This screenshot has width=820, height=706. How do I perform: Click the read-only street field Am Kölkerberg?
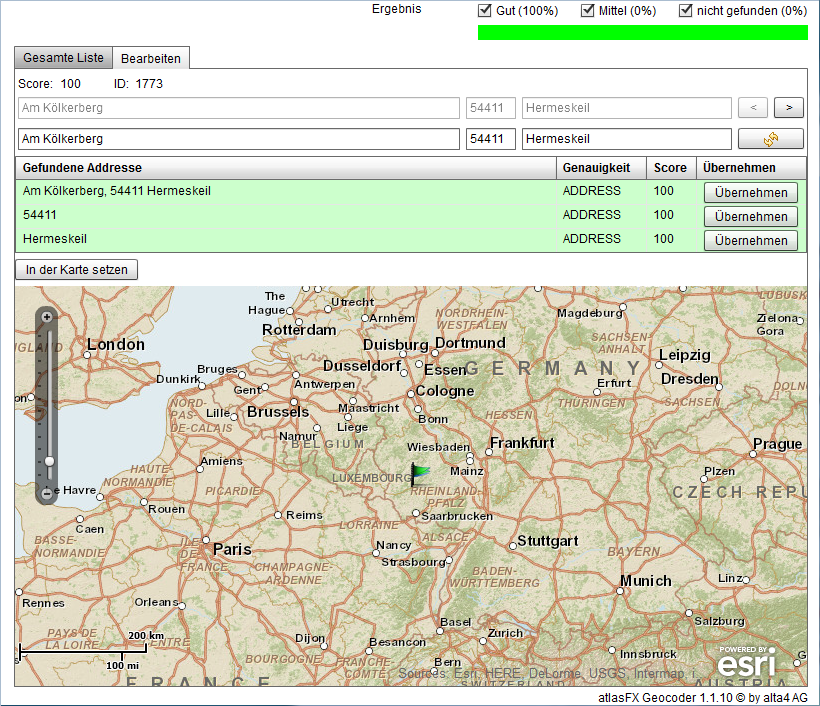coord(239,108)
